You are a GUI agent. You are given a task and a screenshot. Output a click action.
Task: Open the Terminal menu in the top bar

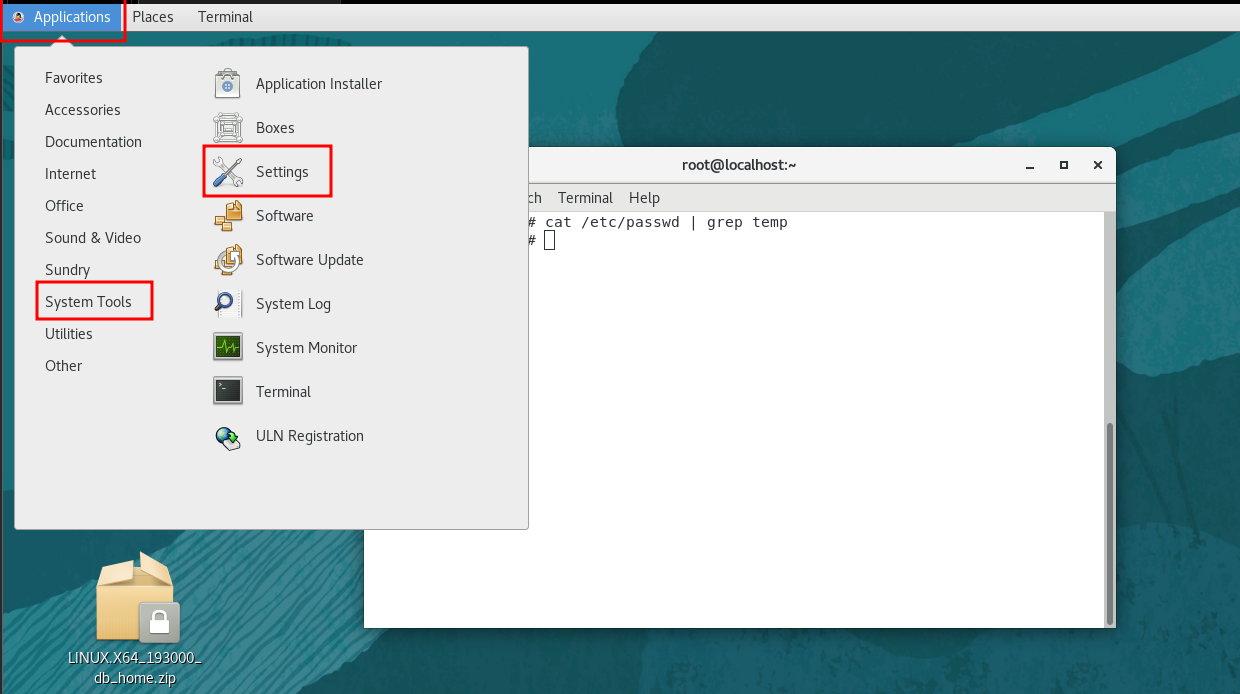[225, 17]
